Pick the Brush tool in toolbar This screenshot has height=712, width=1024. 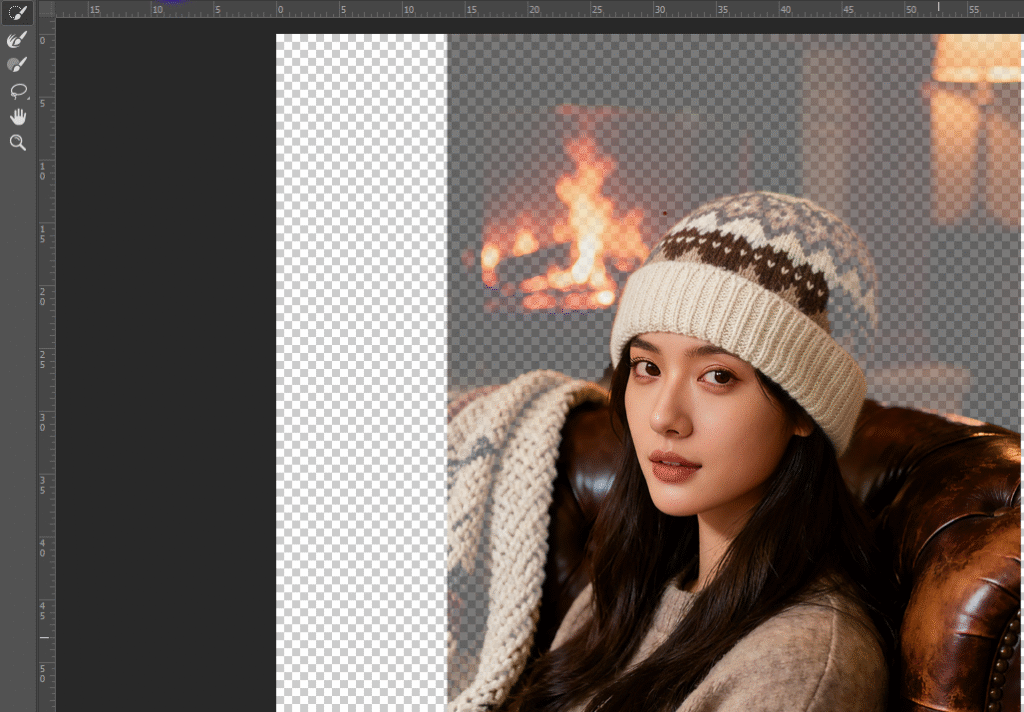(17, 65)
